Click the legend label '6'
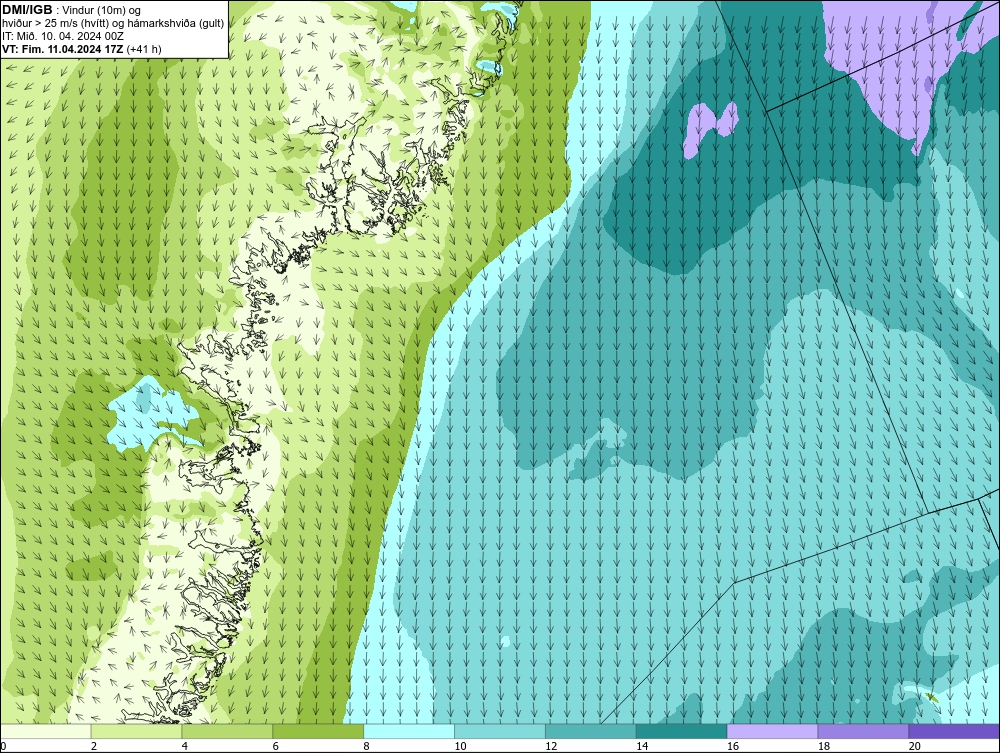The image size is (1000, 753). pyautogui.click(x=276, y=746)
